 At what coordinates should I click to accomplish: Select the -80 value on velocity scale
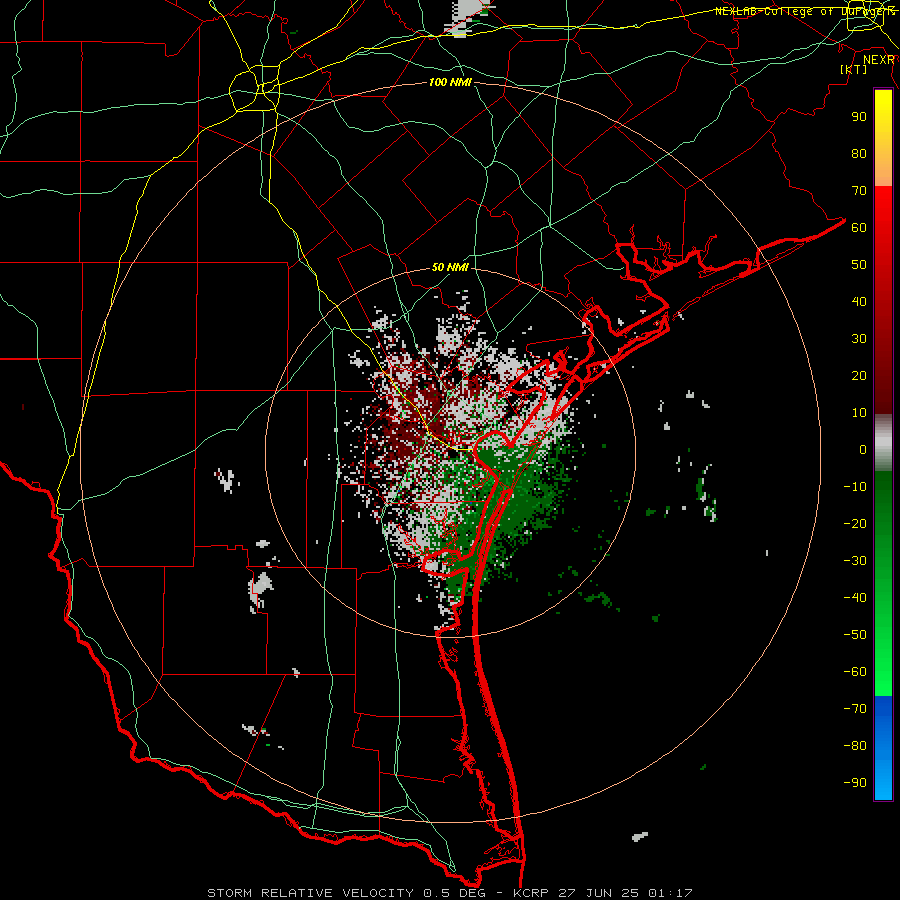click(855, 746)
